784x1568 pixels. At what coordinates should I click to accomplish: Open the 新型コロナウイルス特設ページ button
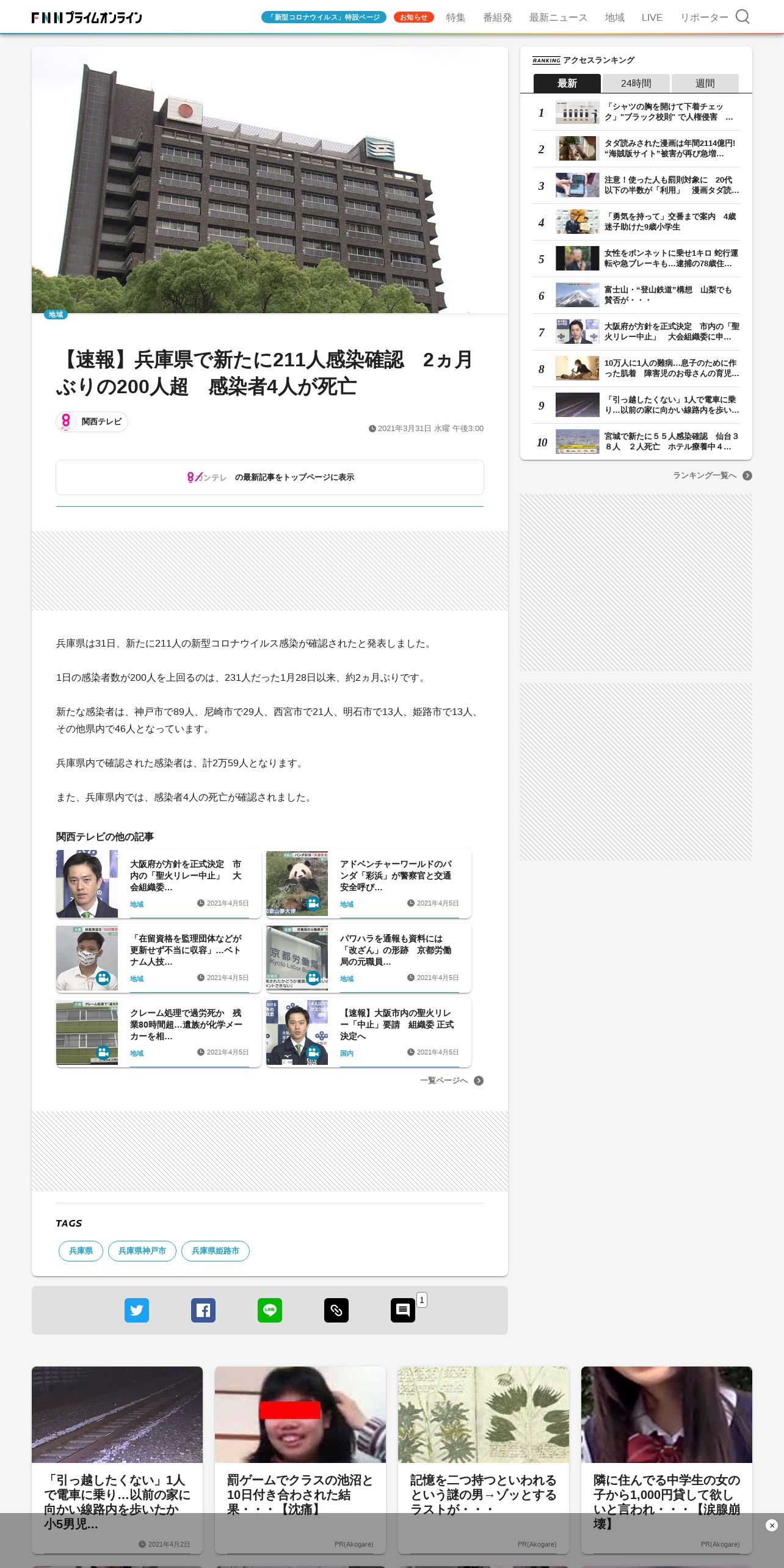click(324, 17)
